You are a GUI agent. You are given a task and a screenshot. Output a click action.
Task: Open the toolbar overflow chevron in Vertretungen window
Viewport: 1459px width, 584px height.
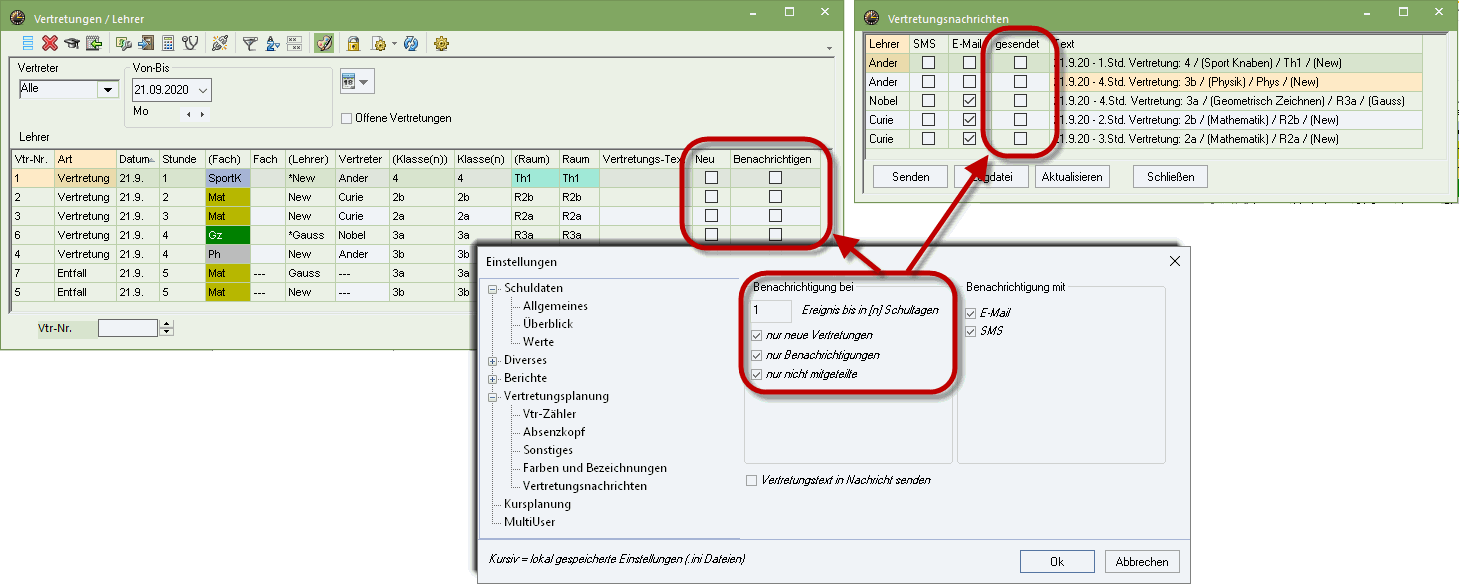click(829, 49)
